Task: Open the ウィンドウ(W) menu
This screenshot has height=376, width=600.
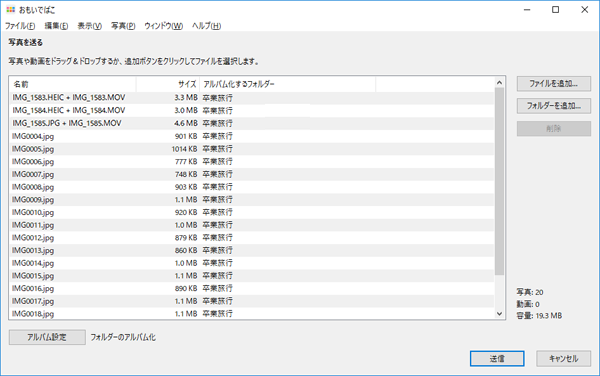Action: click(163, 26)
